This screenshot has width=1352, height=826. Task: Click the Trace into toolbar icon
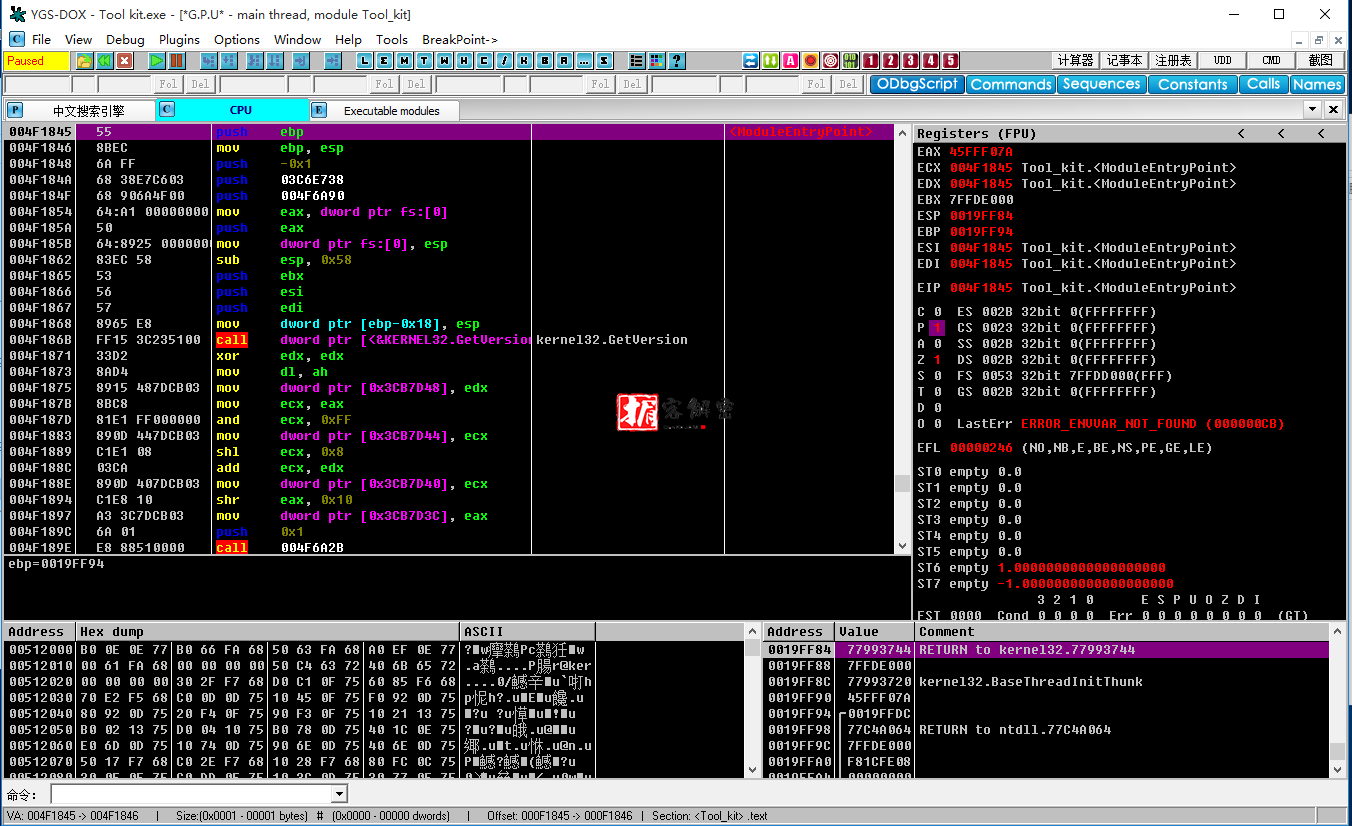[254, 61]
